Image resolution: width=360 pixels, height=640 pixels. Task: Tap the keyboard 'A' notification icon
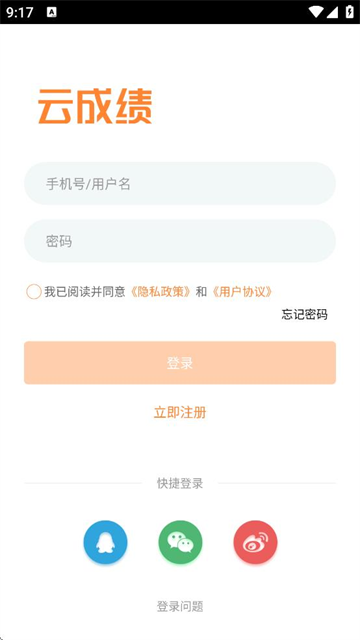(x=52, y=12)
